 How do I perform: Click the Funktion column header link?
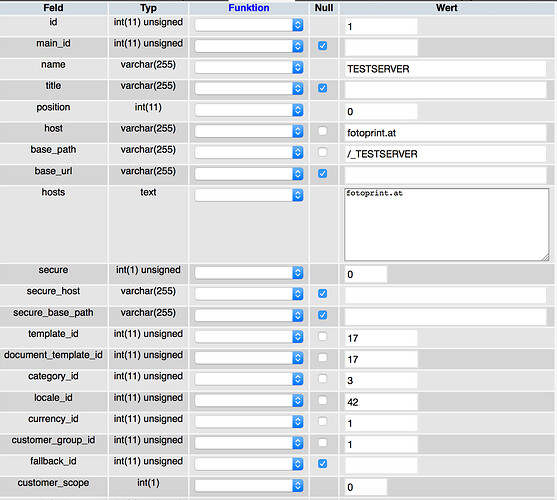(249, 8)
